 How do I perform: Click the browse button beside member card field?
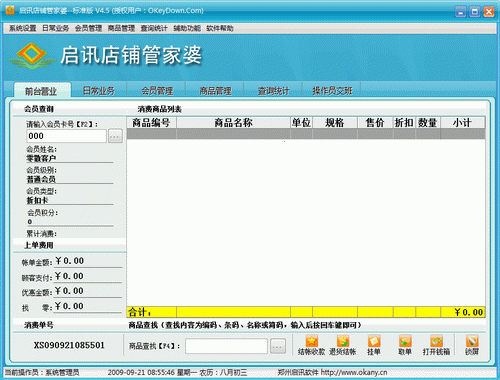[x=115, y=136]
